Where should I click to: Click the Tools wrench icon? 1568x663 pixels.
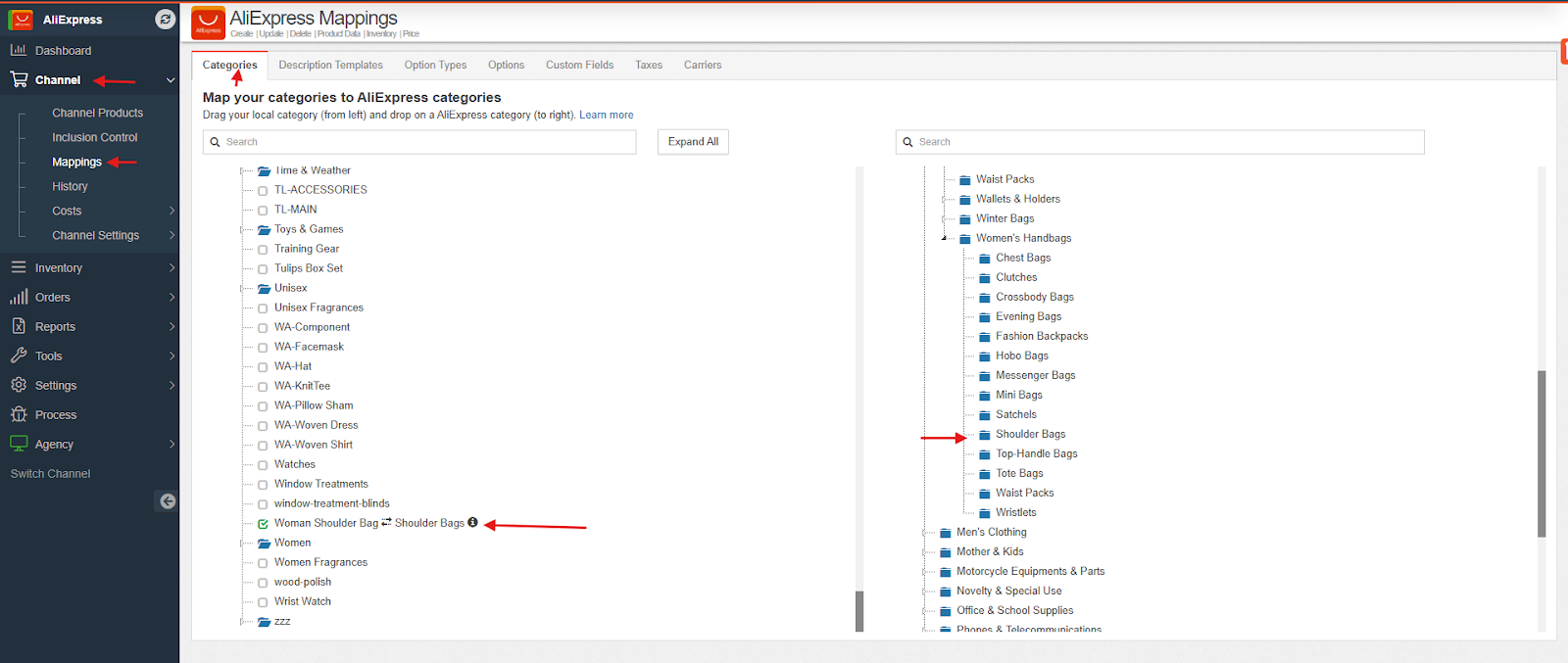click(x=19, y=355)
